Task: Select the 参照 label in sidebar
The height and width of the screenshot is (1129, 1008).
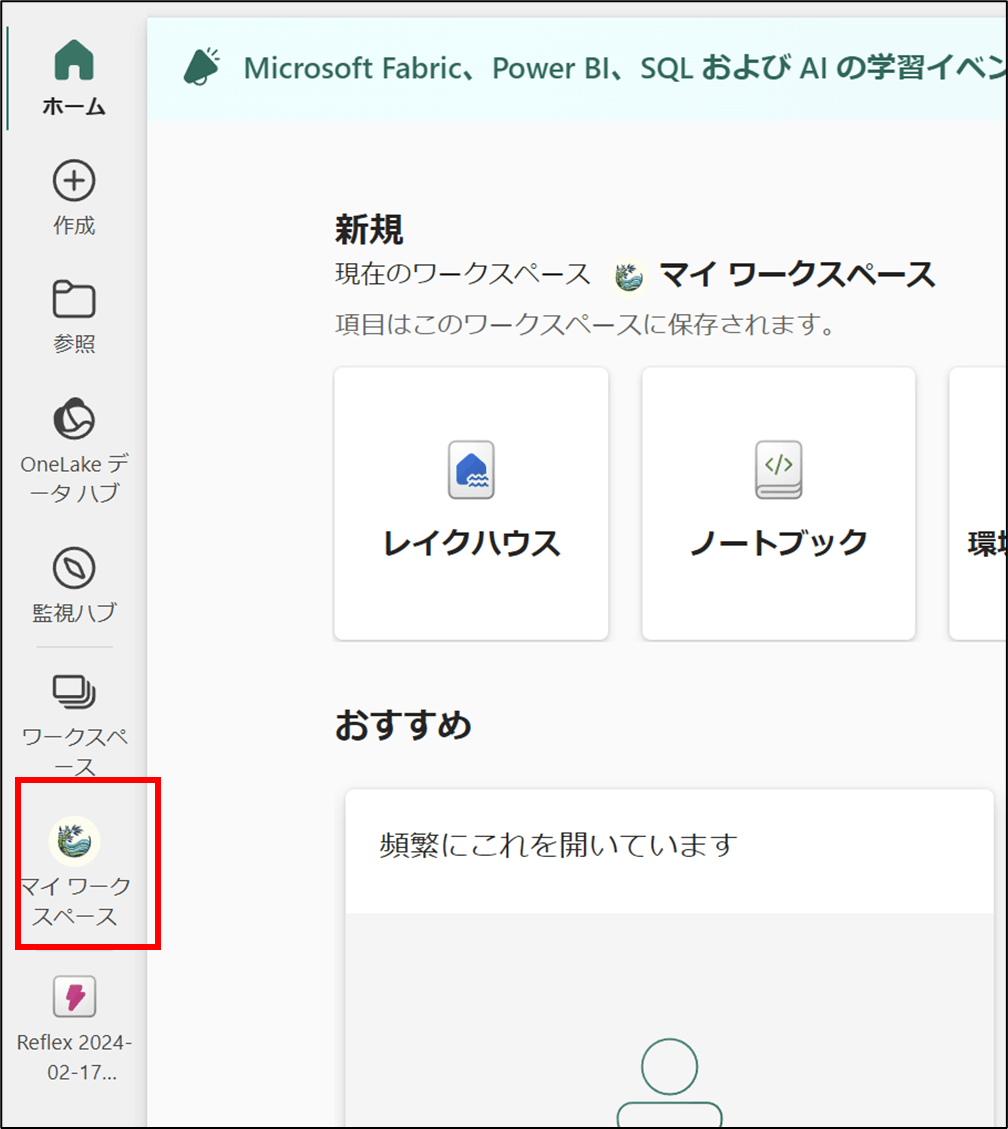Action: tap(74, 343)
